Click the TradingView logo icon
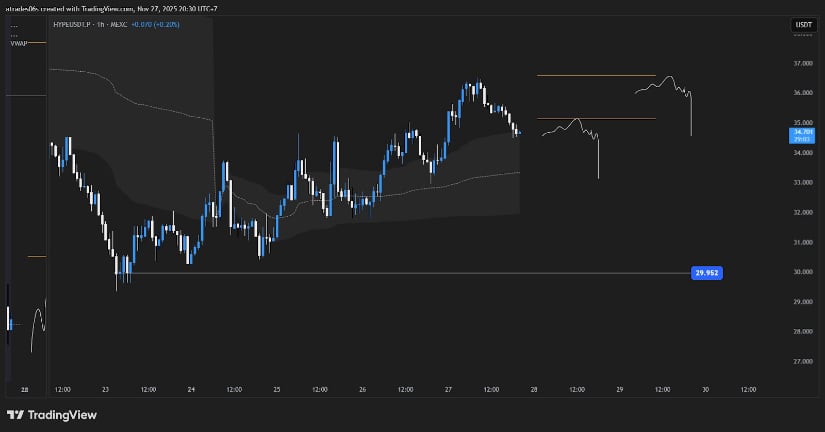The height and width of the screenshot is (432, 825). [15, 415]
